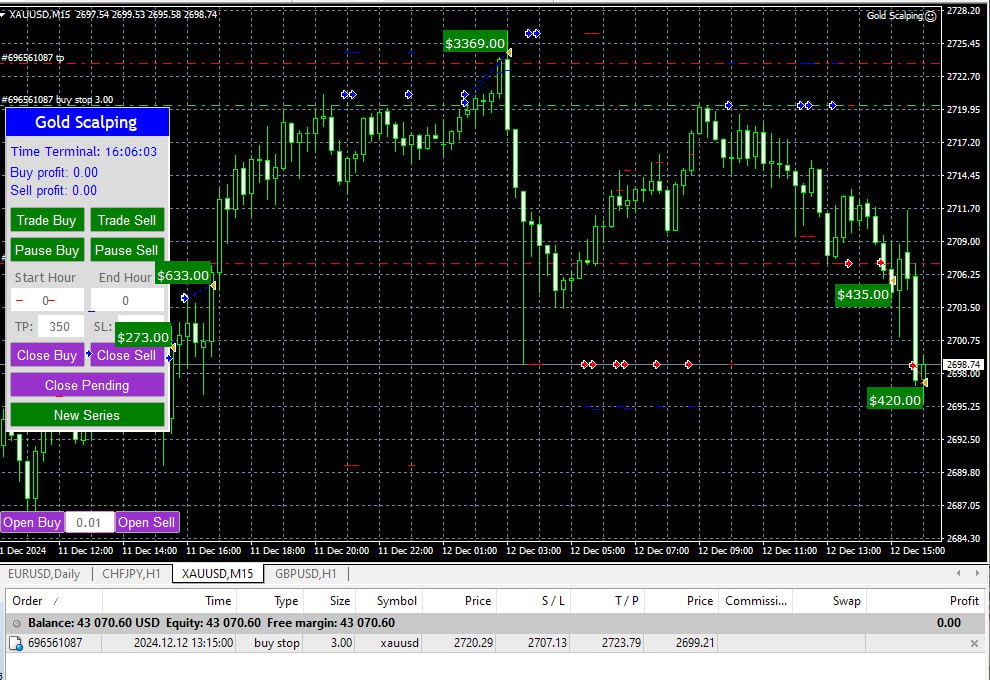Sort orders by the T / P column
This screenshot has width=990, height=680.
(607, 601)
